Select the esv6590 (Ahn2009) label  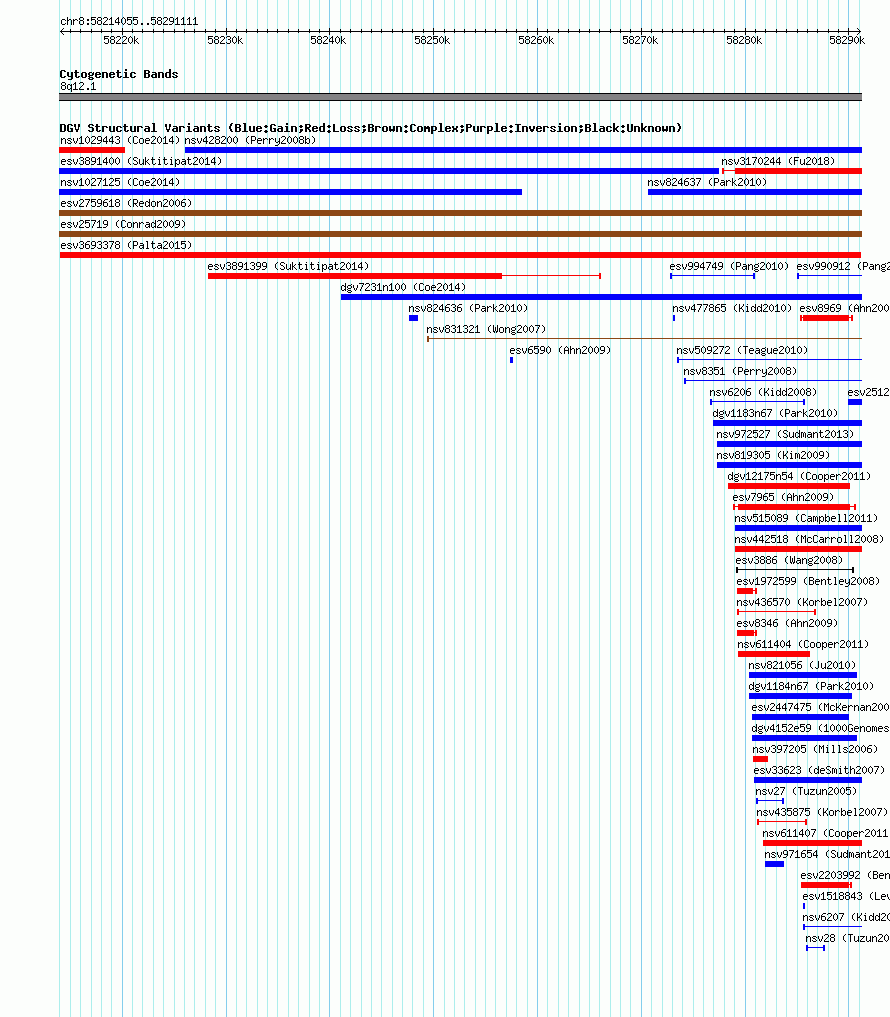[560, 350]
